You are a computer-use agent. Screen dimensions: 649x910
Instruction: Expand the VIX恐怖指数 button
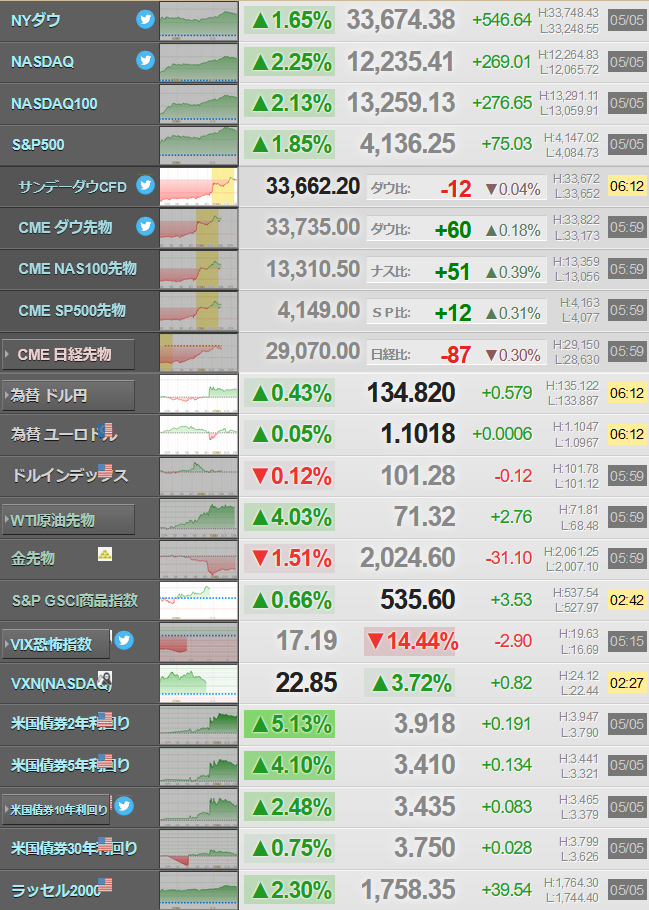pos(56,644)
